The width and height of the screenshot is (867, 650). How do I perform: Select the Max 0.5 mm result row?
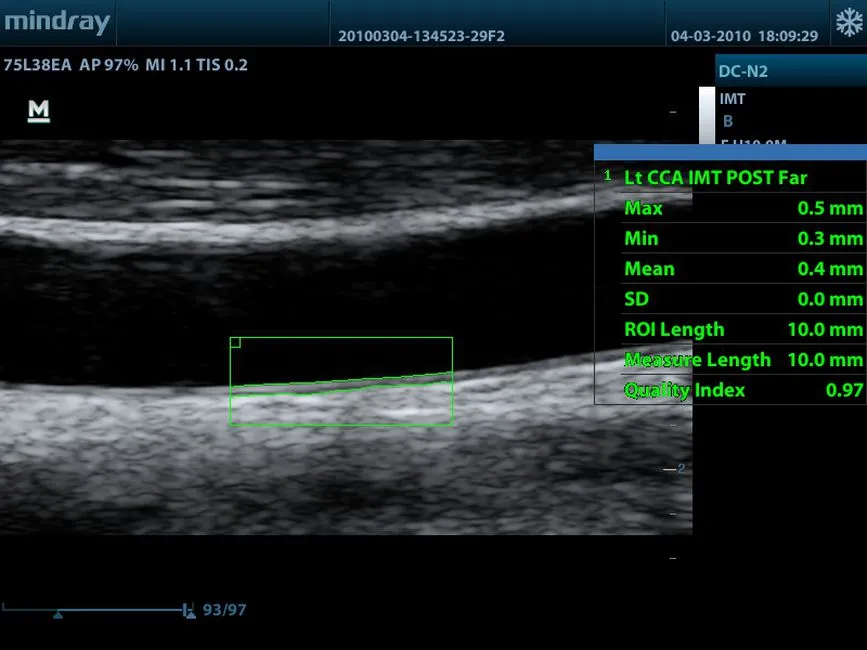[742, 208]
